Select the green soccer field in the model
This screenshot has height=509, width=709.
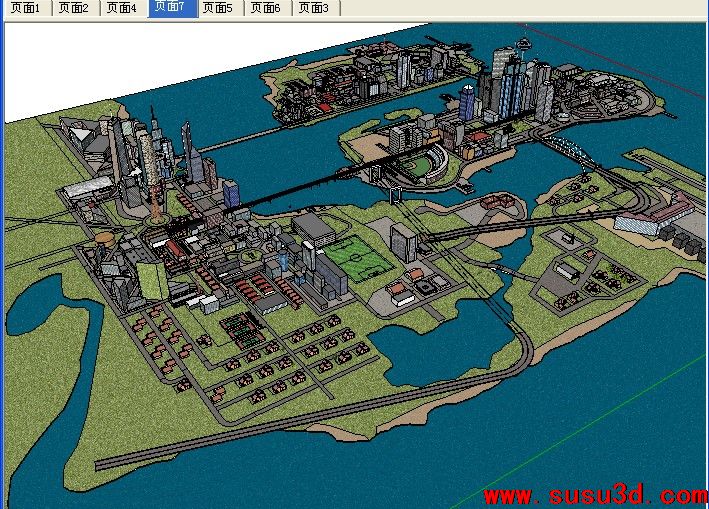[x=357, y=259]
